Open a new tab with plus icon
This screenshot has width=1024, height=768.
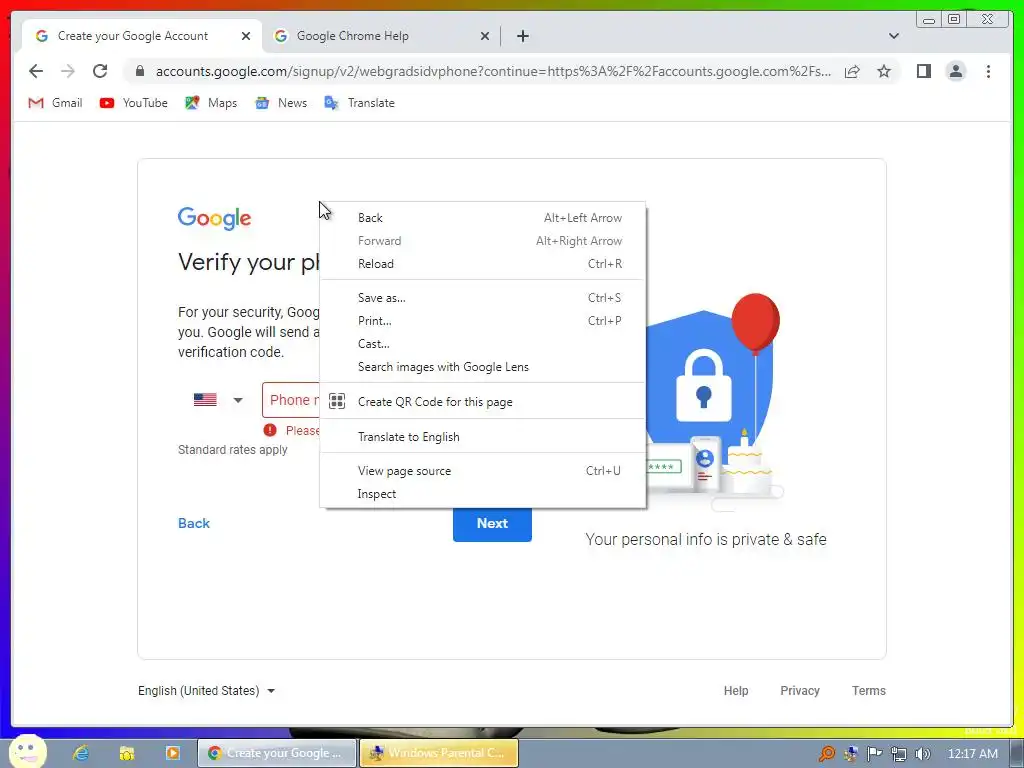click(522, 36)
